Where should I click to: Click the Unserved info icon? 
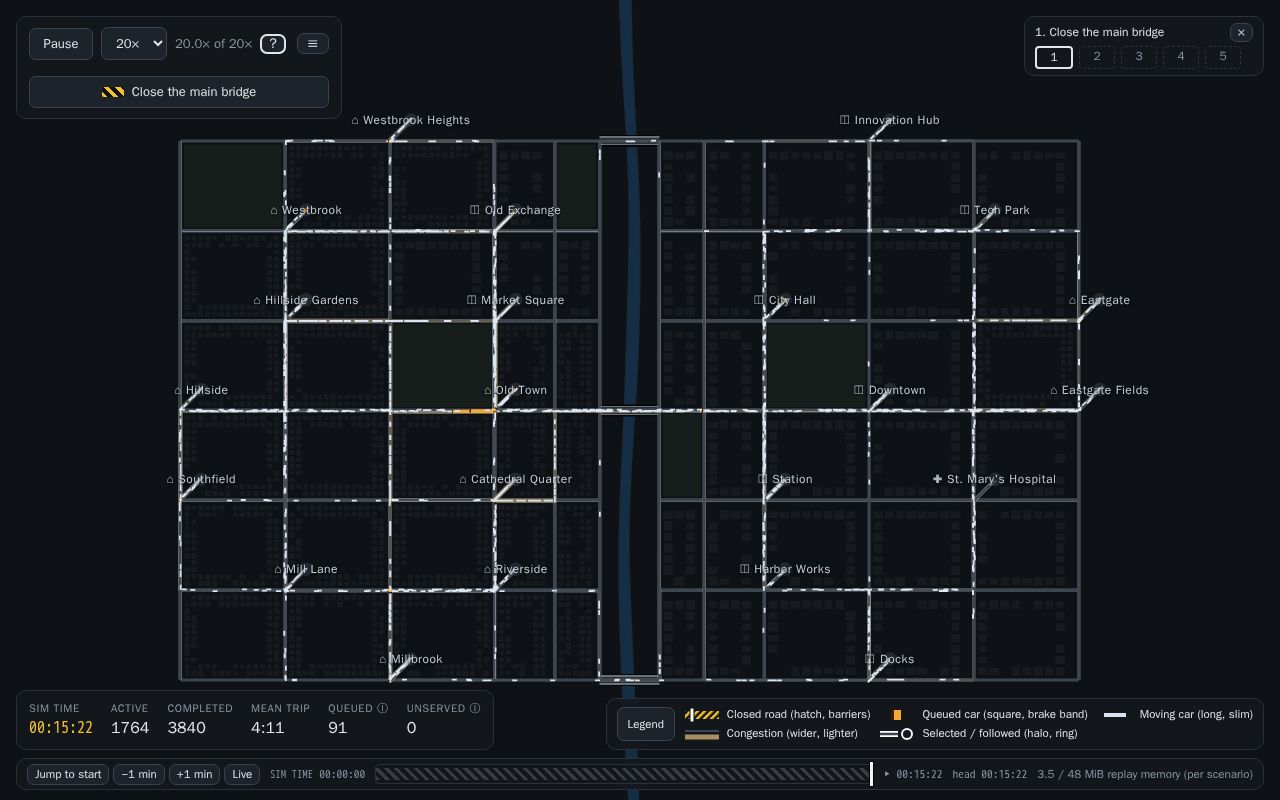coord(475,708)
